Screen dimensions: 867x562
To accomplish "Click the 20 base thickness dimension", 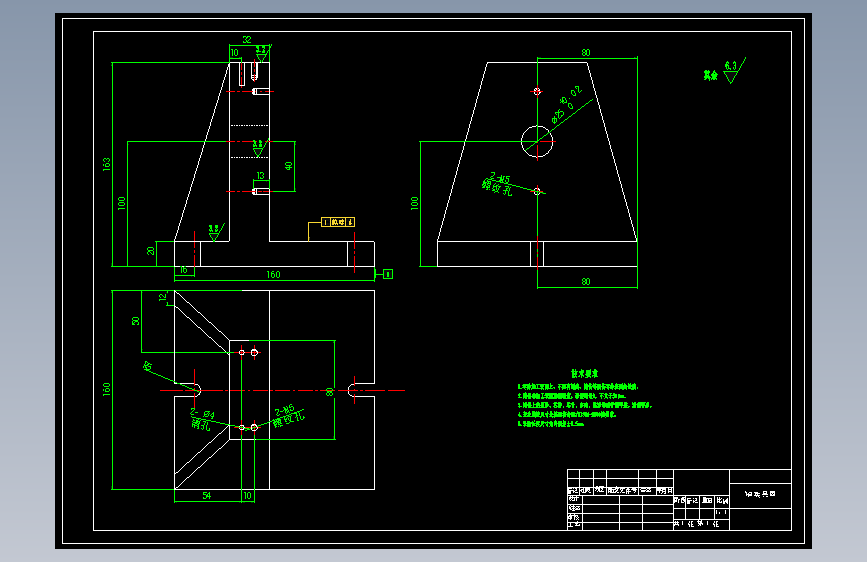I will pyautogui.click(x=151, y=251).
